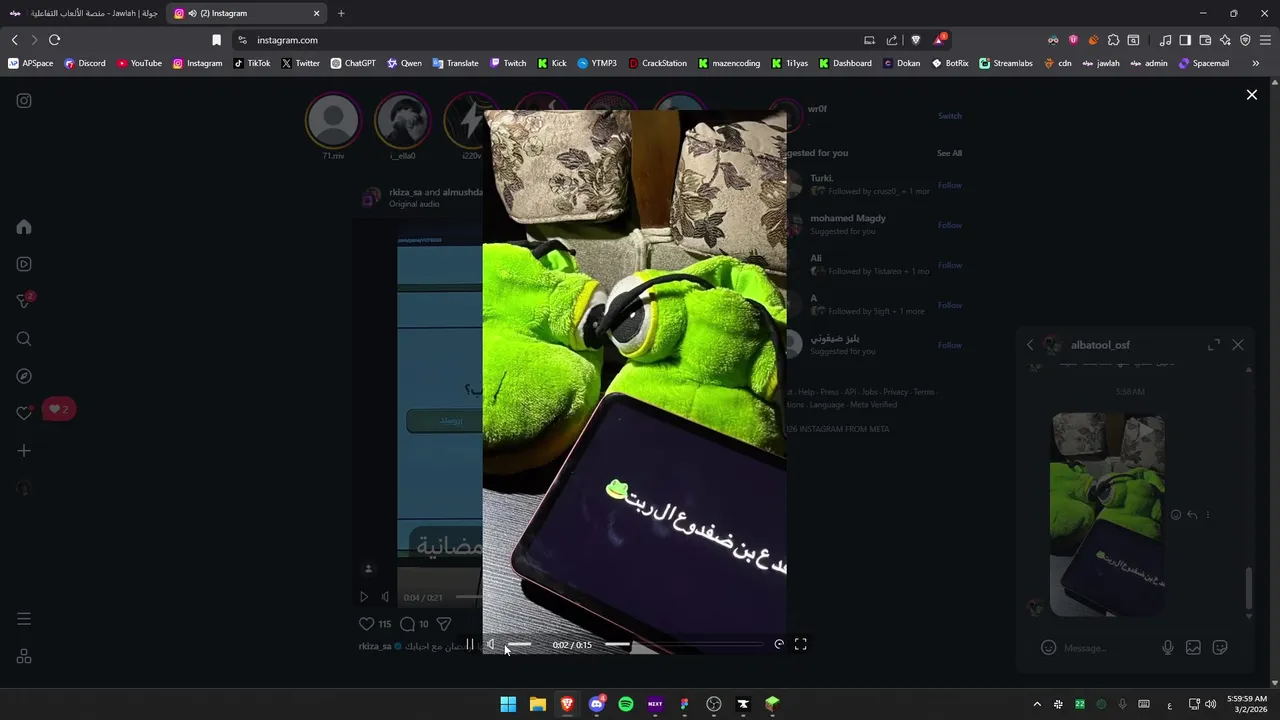
Task: Go to Instagram Home in sidebar
Action: (24, 227)
